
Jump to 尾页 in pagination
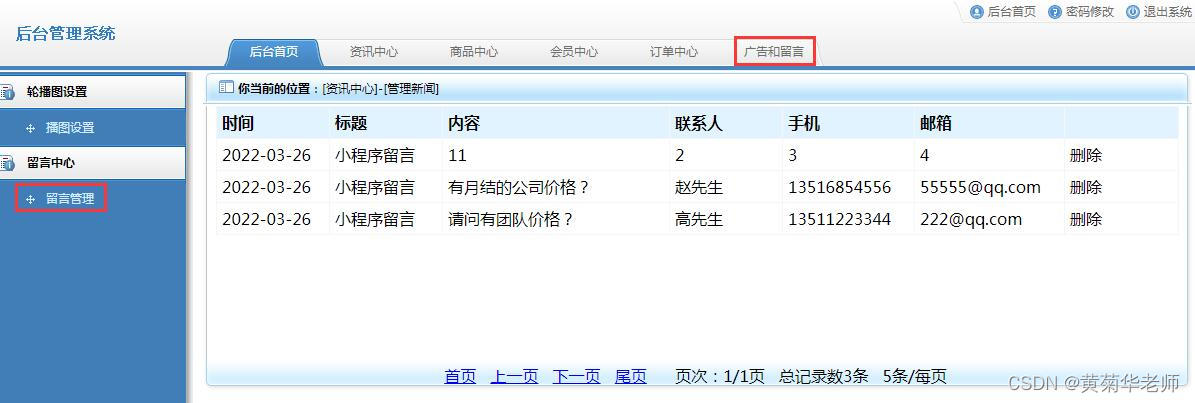[x=630, y=376]
